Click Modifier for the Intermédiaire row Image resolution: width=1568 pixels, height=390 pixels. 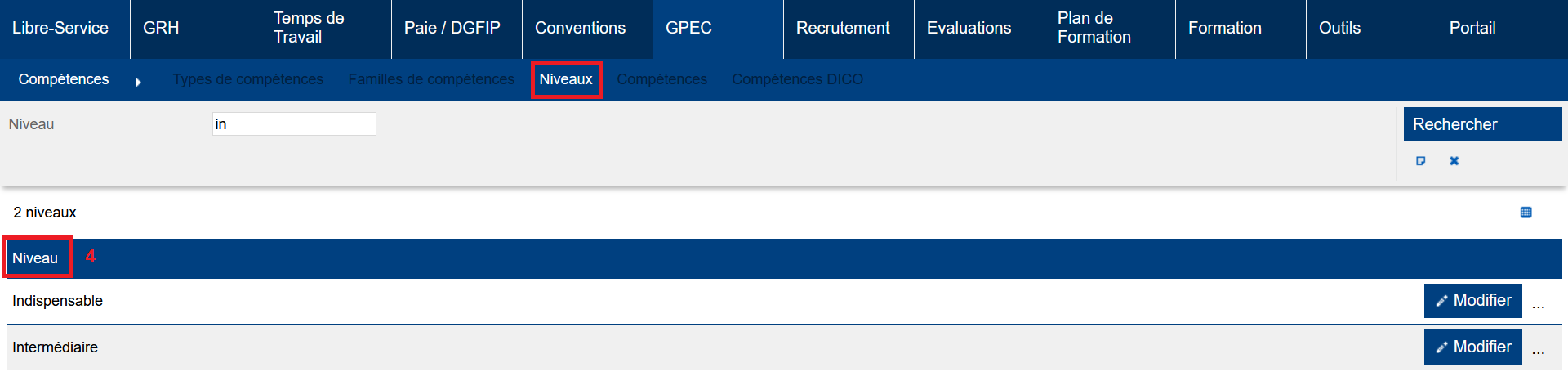pos(1472,347)
